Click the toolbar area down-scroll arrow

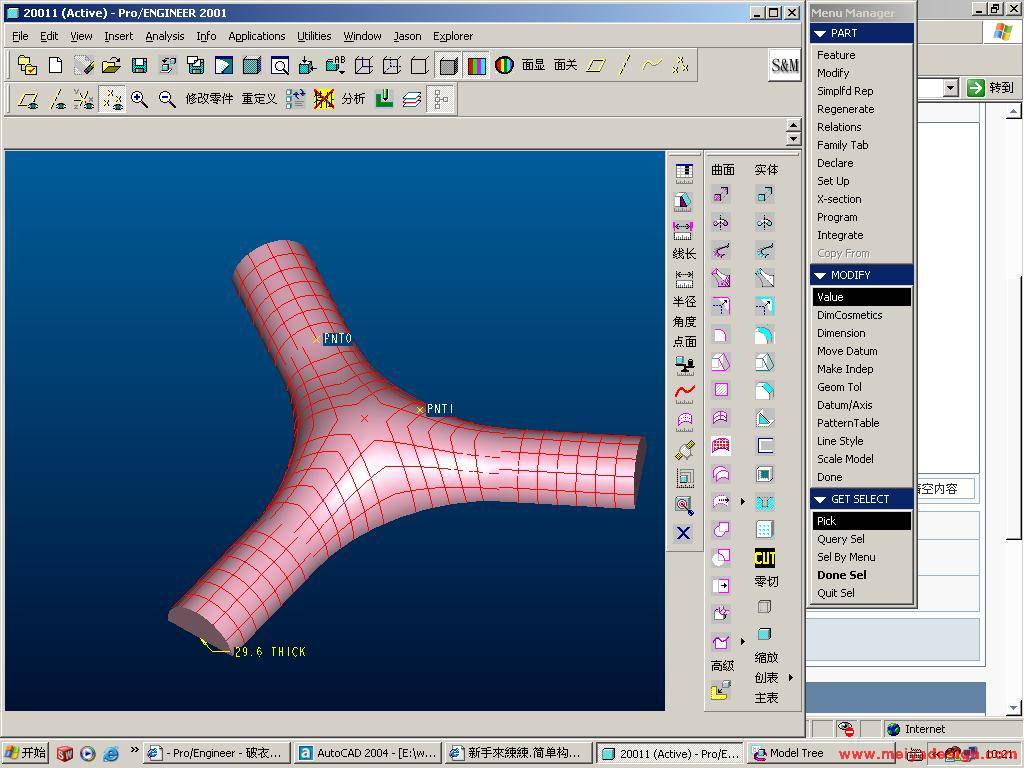[x=793, y=138]
